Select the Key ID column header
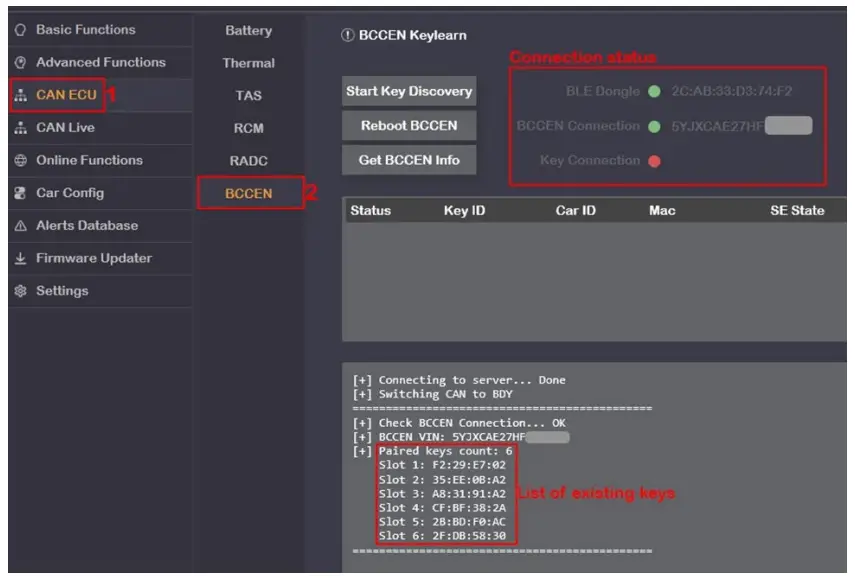Screen dimensions: 855x578 464,211
